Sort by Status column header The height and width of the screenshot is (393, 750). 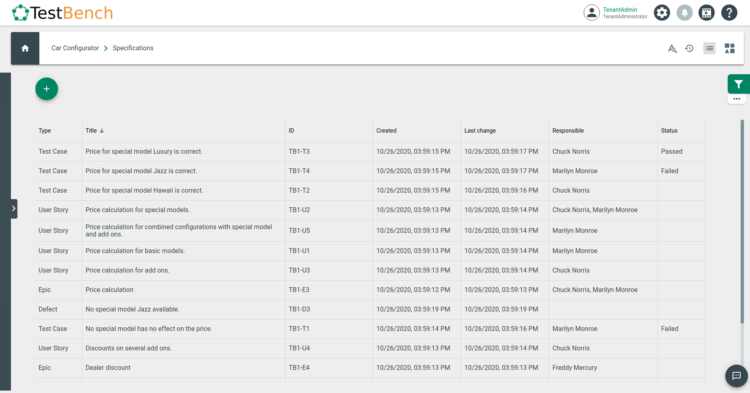click(669, 131)
